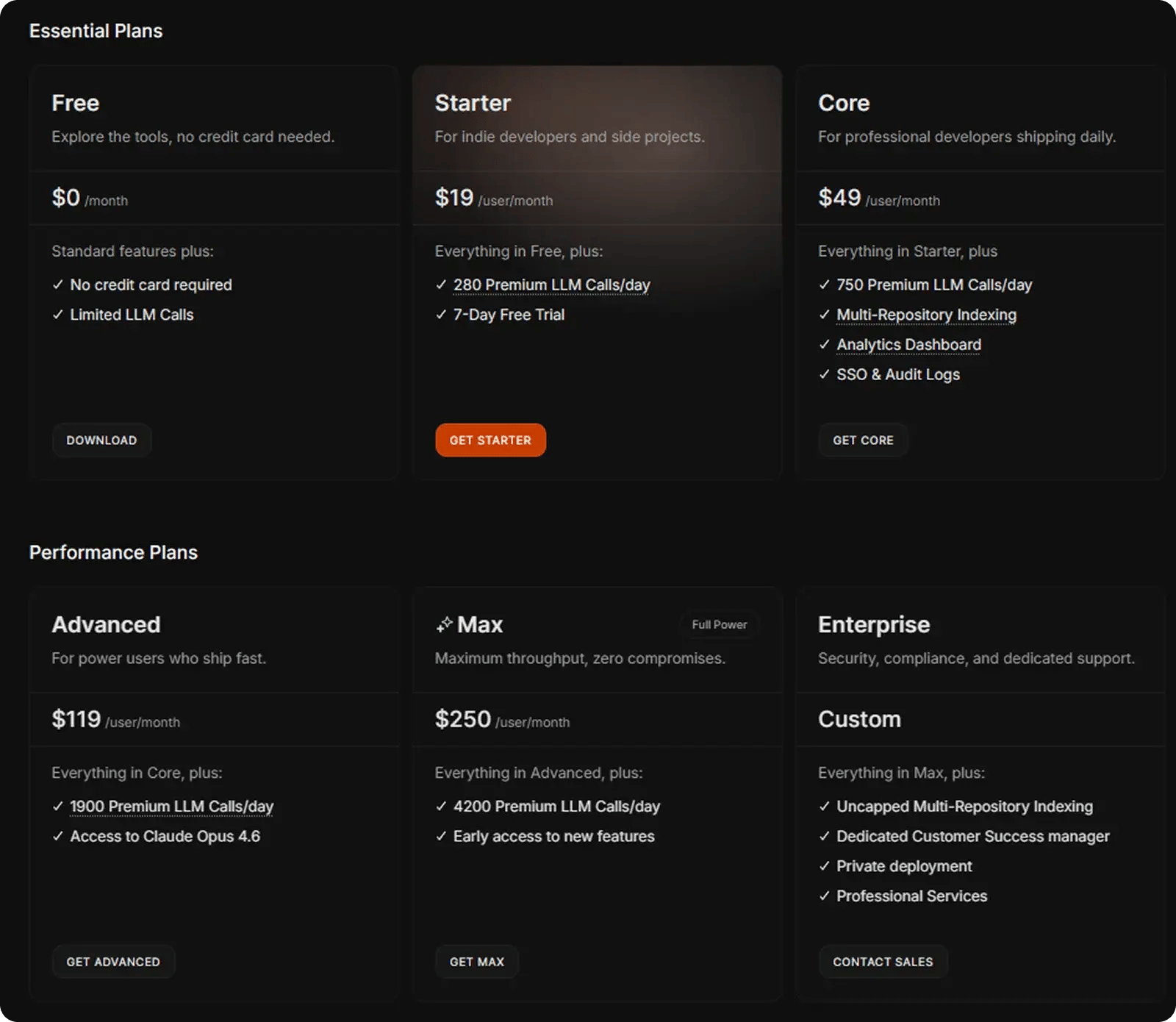1176x1022 pixels.
Task: Click the Essential Plans heading
Action: (96, 31)
